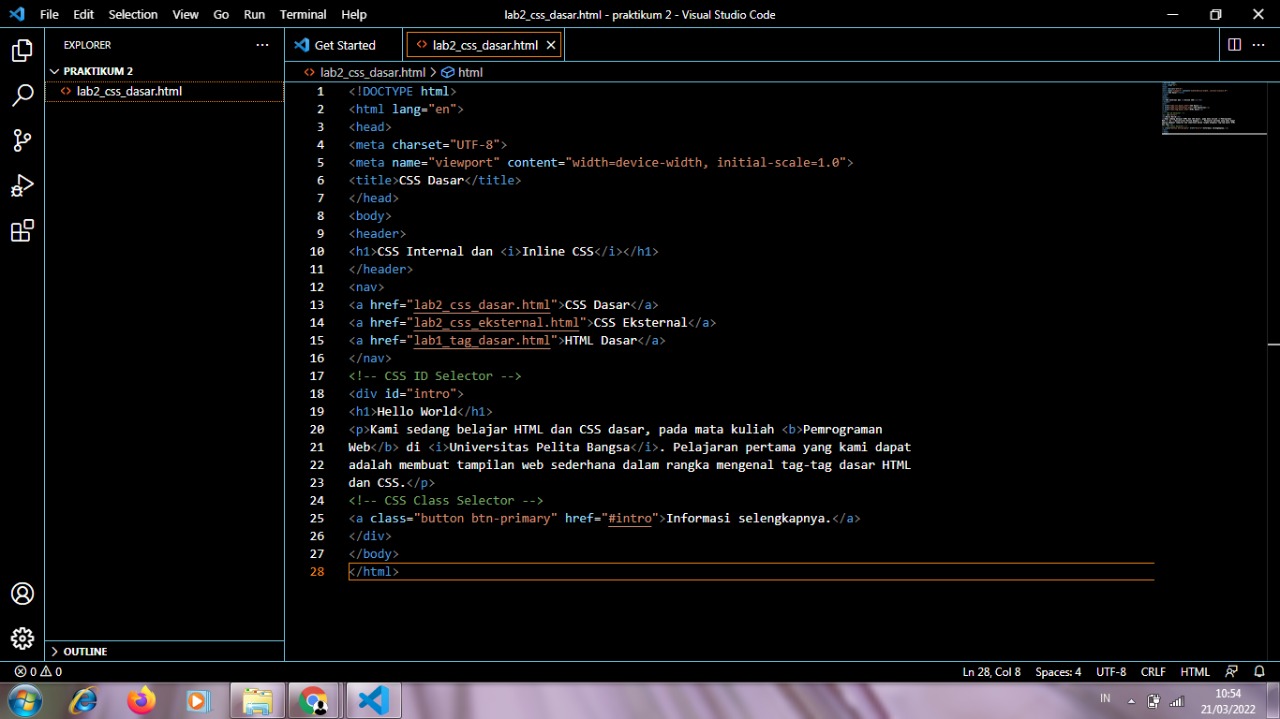Open Google Chrome from the taskbar
Viewport: 1280px width, 719px height.
pyautogui.click(x=314, y=700)
